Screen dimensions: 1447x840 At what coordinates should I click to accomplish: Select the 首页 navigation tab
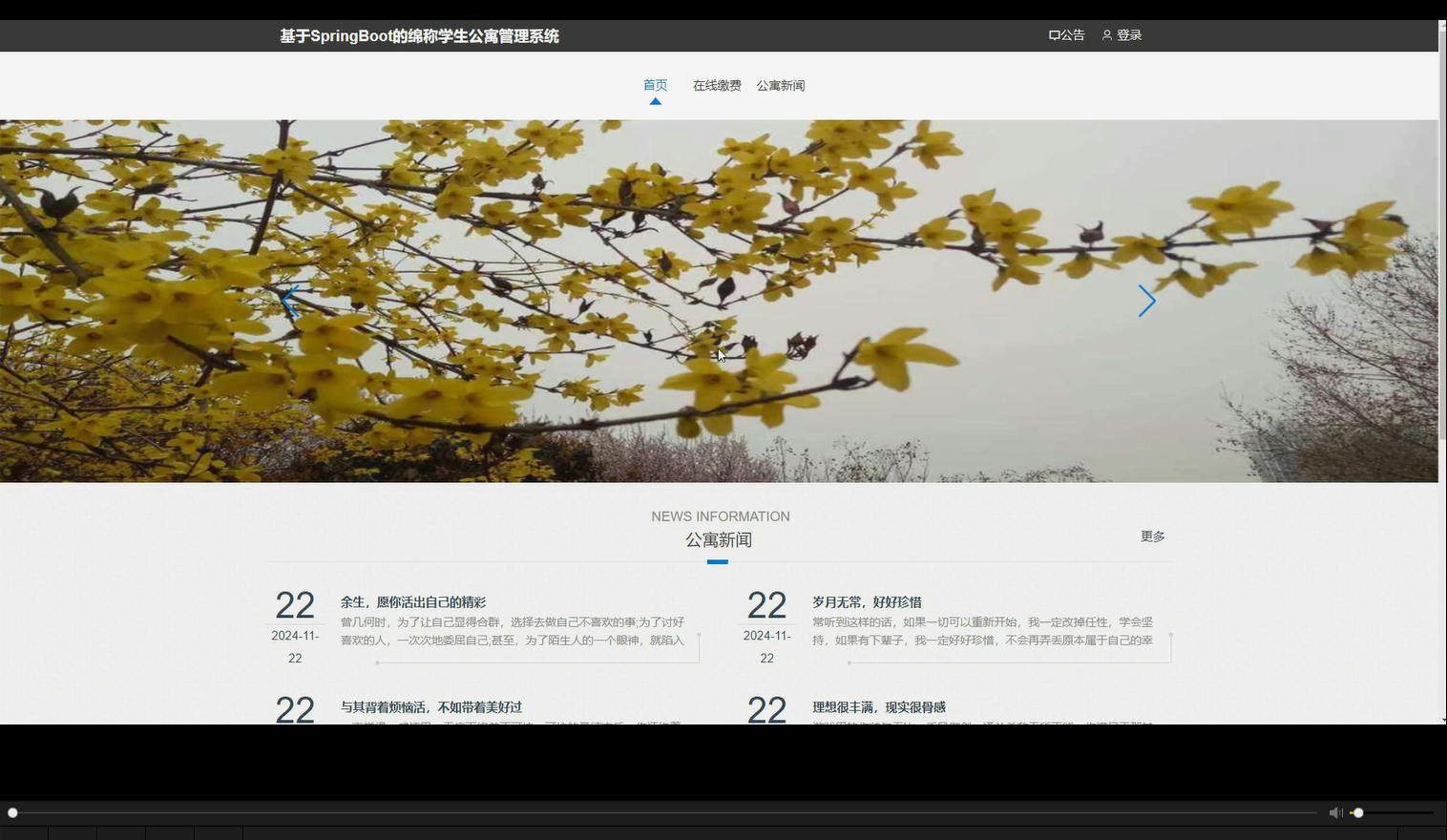click(x=656, y=85)
